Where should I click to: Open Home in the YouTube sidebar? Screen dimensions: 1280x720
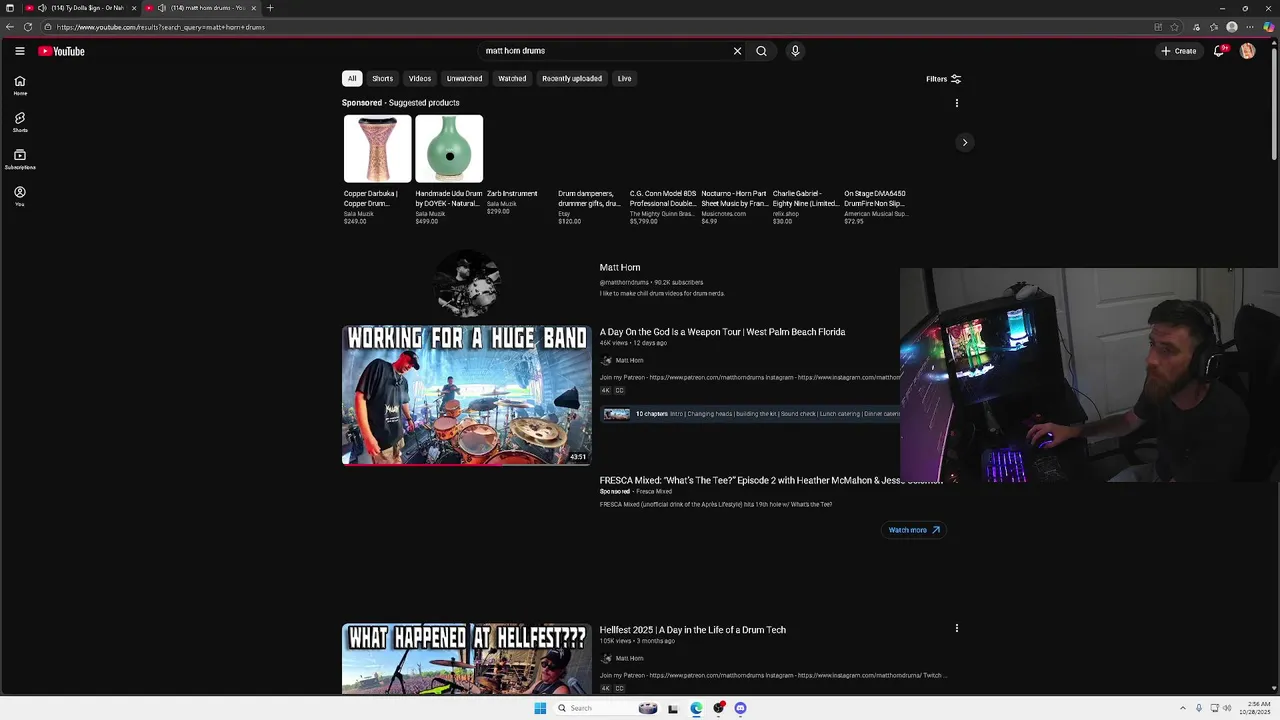pyautogui.click(x=20, y=86)
